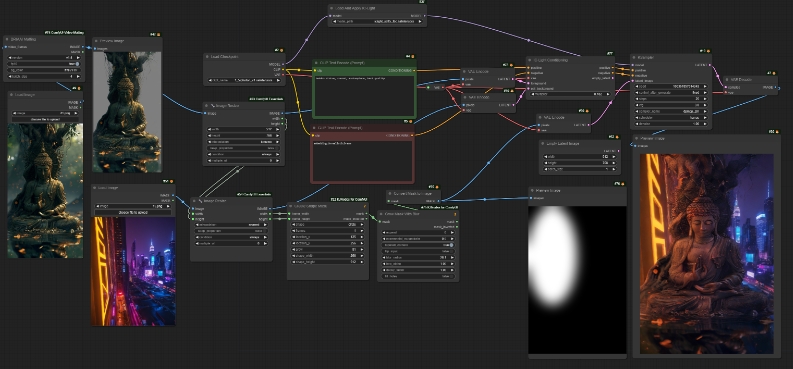
Task: Toggle tapered_corners switch in Grow Mask node
Action: (x=418, y=245)
